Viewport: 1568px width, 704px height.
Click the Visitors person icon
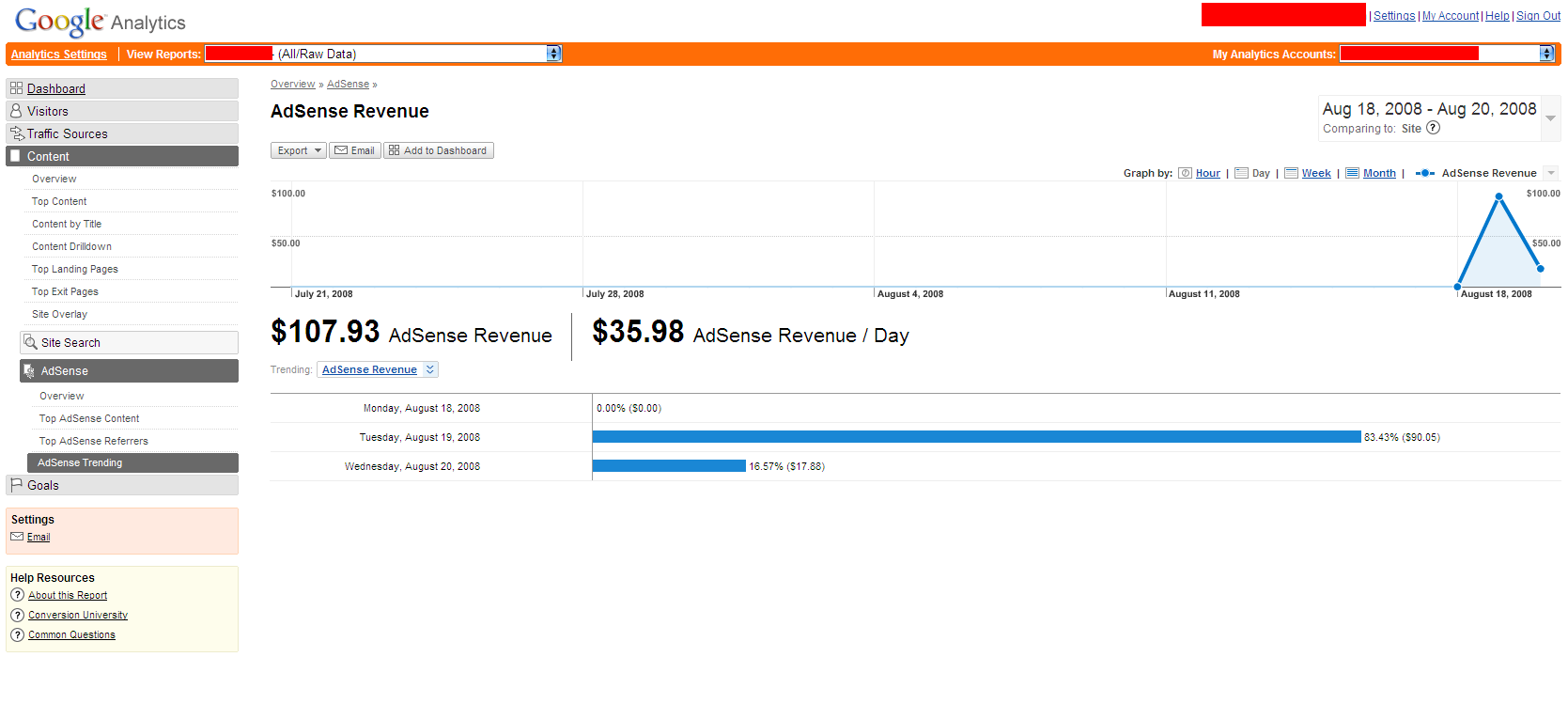click(16, 111)
